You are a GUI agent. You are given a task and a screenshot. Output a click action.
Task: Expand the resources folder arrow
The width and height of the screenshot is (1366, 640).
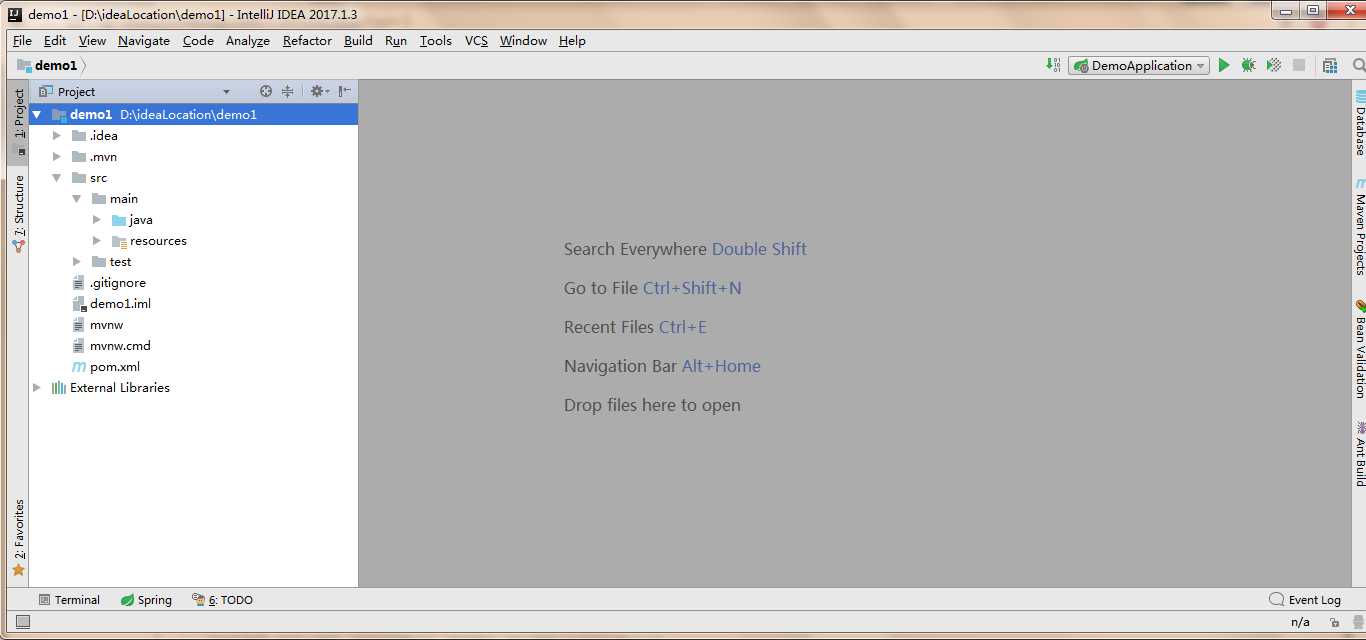97,241
